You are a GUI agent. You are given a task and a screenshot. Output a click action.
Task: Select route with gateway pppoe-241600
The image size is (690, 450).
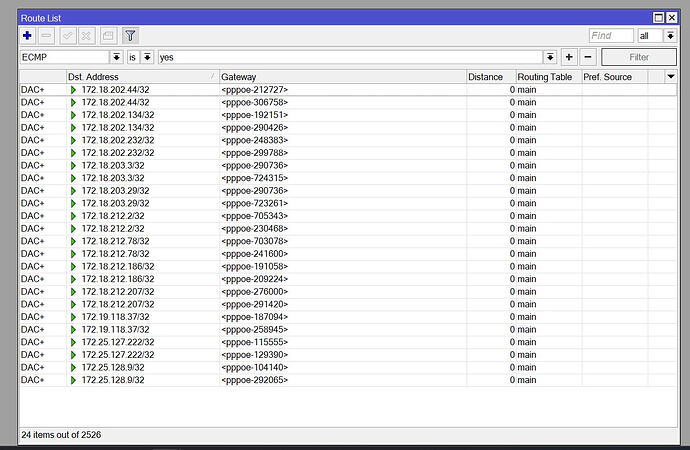click(x=348, y=254)
